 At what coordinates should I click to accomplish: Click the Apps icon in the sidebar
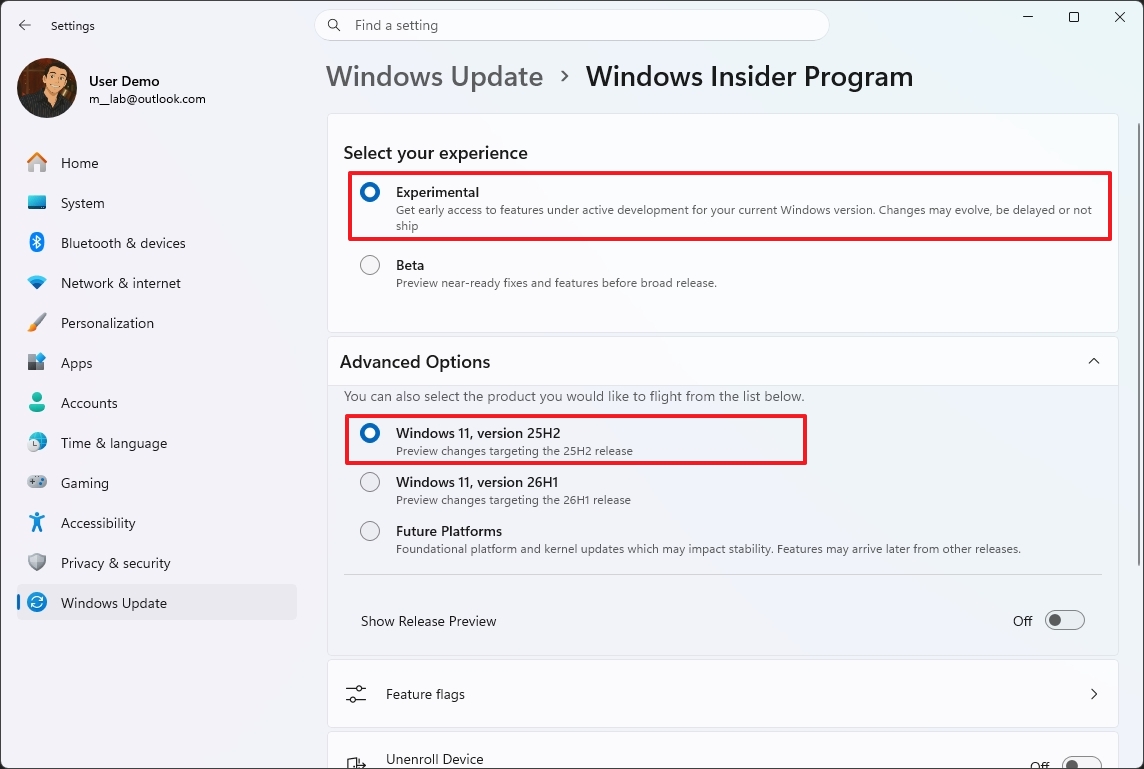[36, 362]
